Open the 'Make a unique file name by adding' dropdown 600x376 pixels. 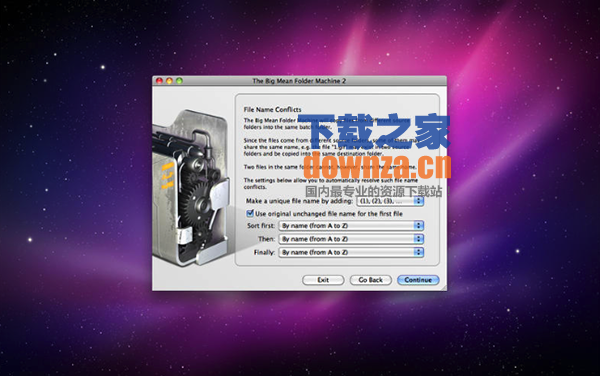point(390,201)
